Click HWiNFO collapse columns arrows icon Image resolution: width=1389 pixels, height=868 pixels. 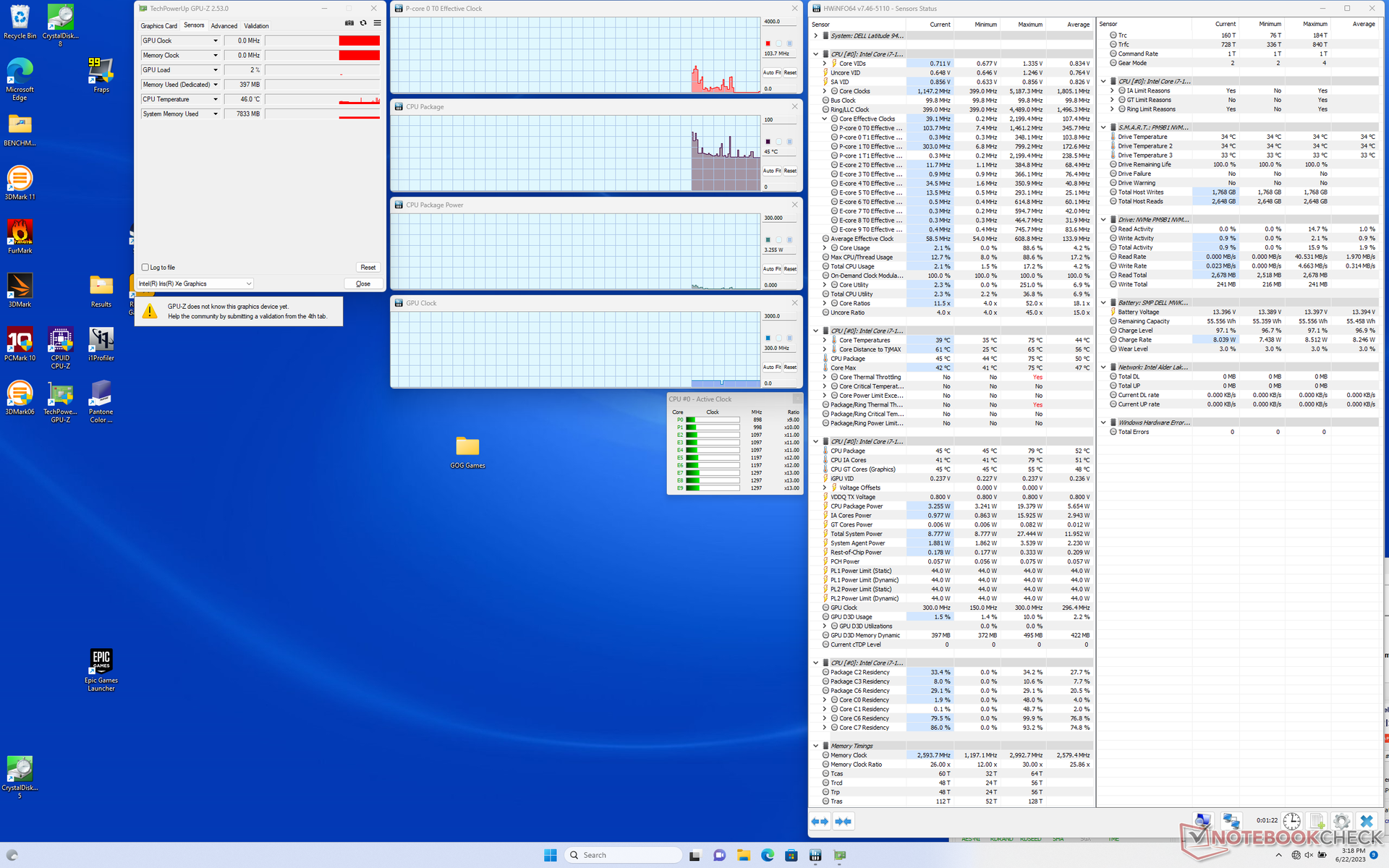point(843,822)
